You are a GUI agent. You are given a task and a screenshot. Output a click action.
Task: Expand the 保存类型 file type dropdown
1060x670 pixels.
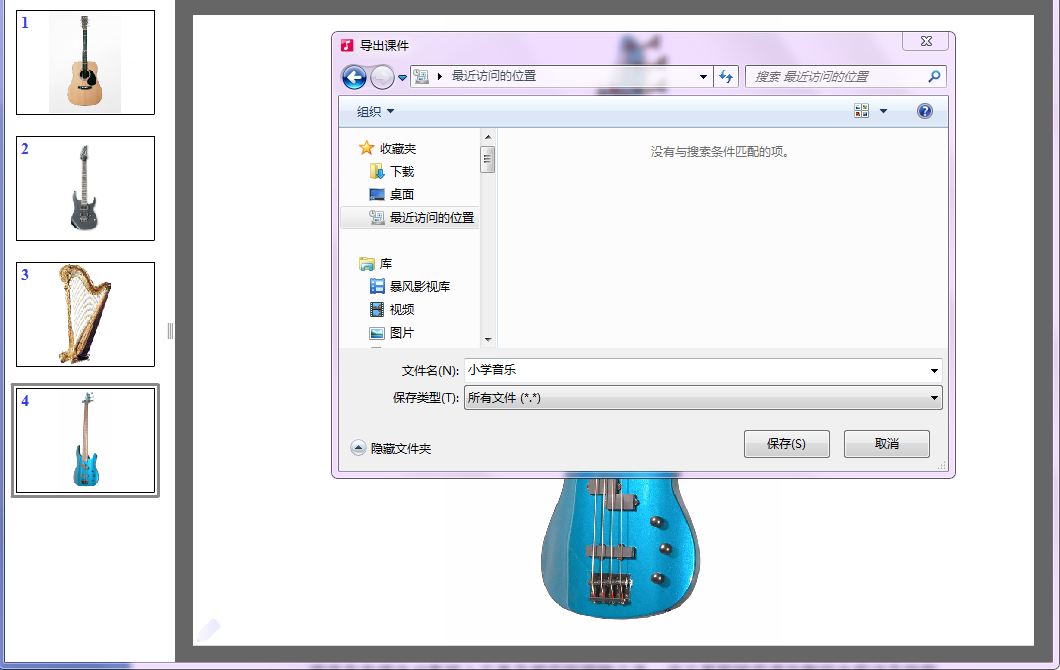(934, 398)
